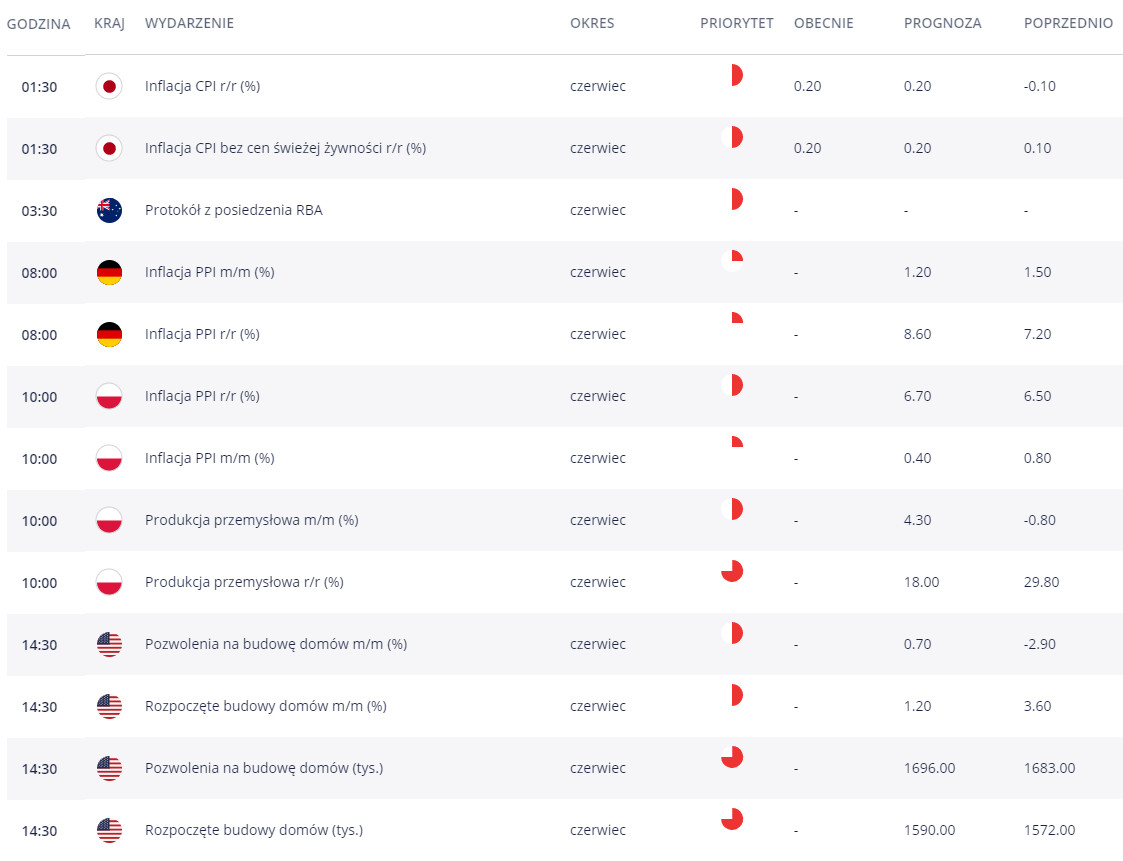Sort by GODZINA column header
The height and width of the screenshot is (861, 1123).
point(39,24)
